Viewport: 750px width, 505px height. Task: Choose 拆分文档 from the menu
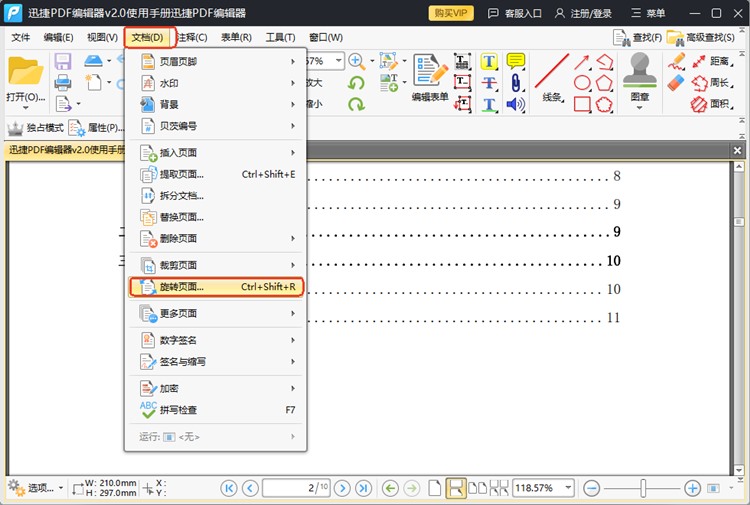coord(216,196)
